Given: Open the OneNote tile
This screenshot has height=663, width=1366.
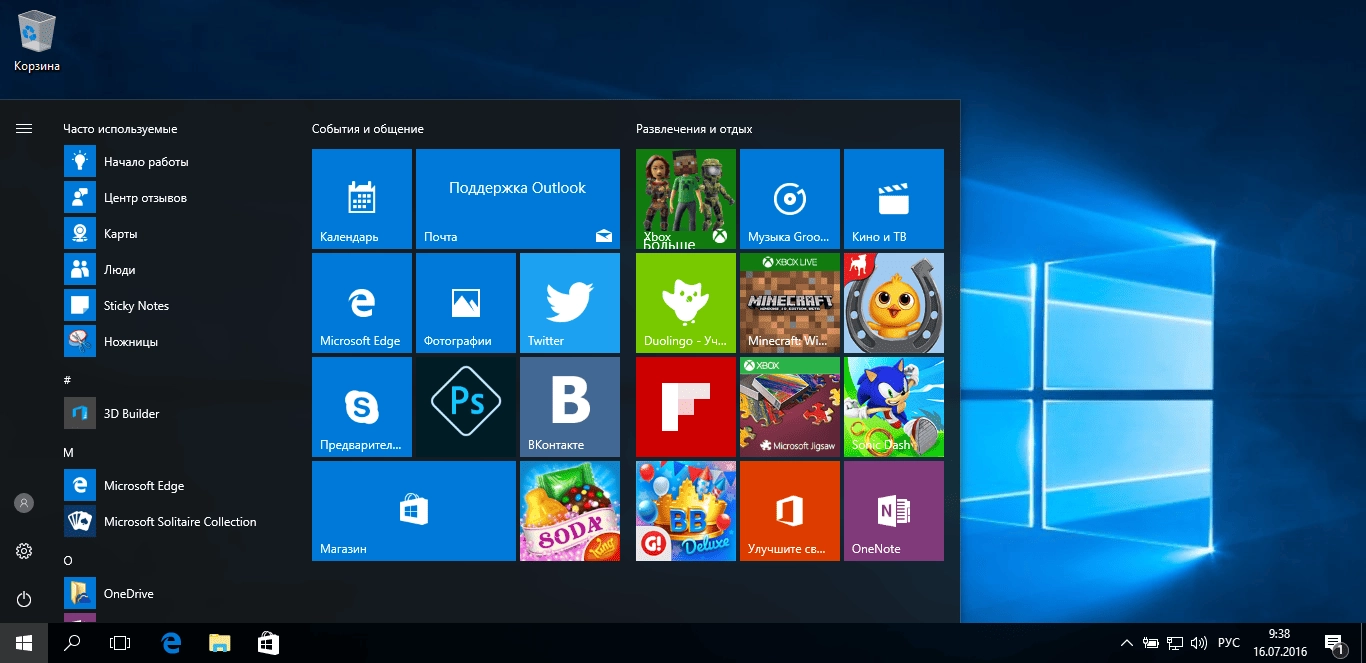Looking at the screenshot, I should 894,511.
